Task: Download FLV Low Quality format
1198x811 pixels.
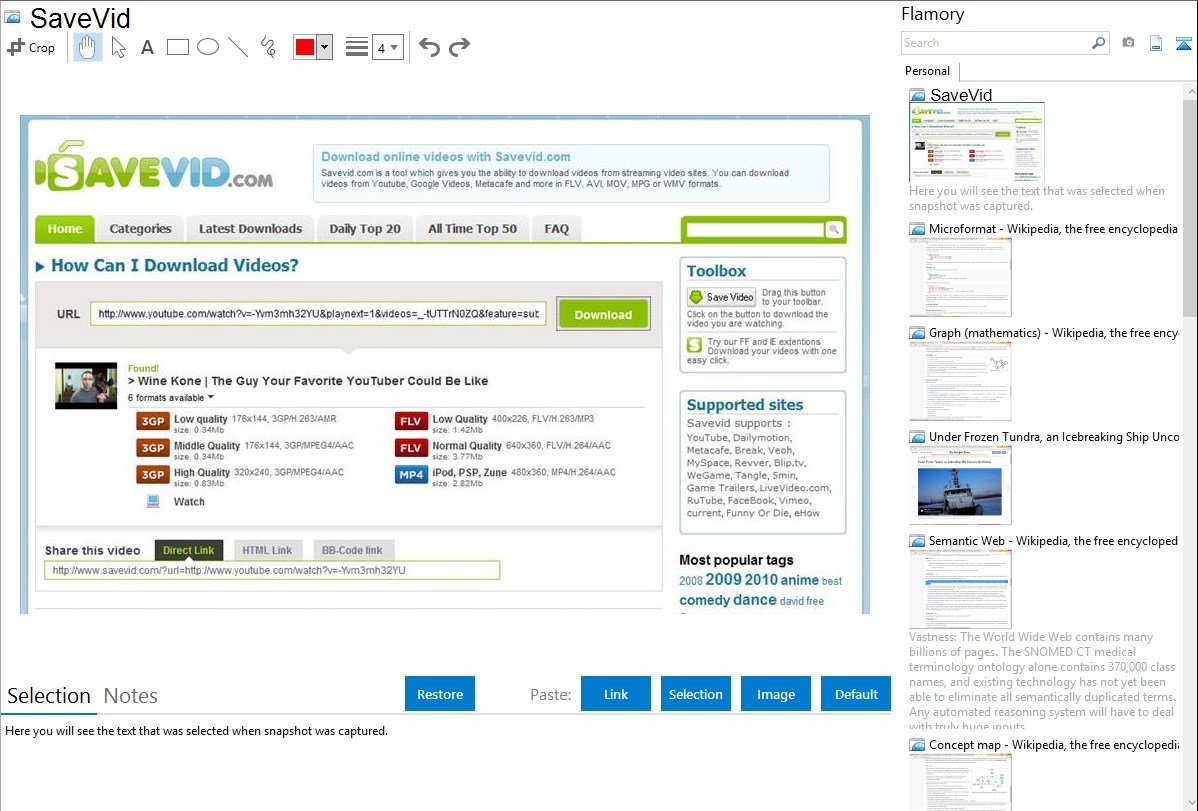Action: click(x=410, y=421)
